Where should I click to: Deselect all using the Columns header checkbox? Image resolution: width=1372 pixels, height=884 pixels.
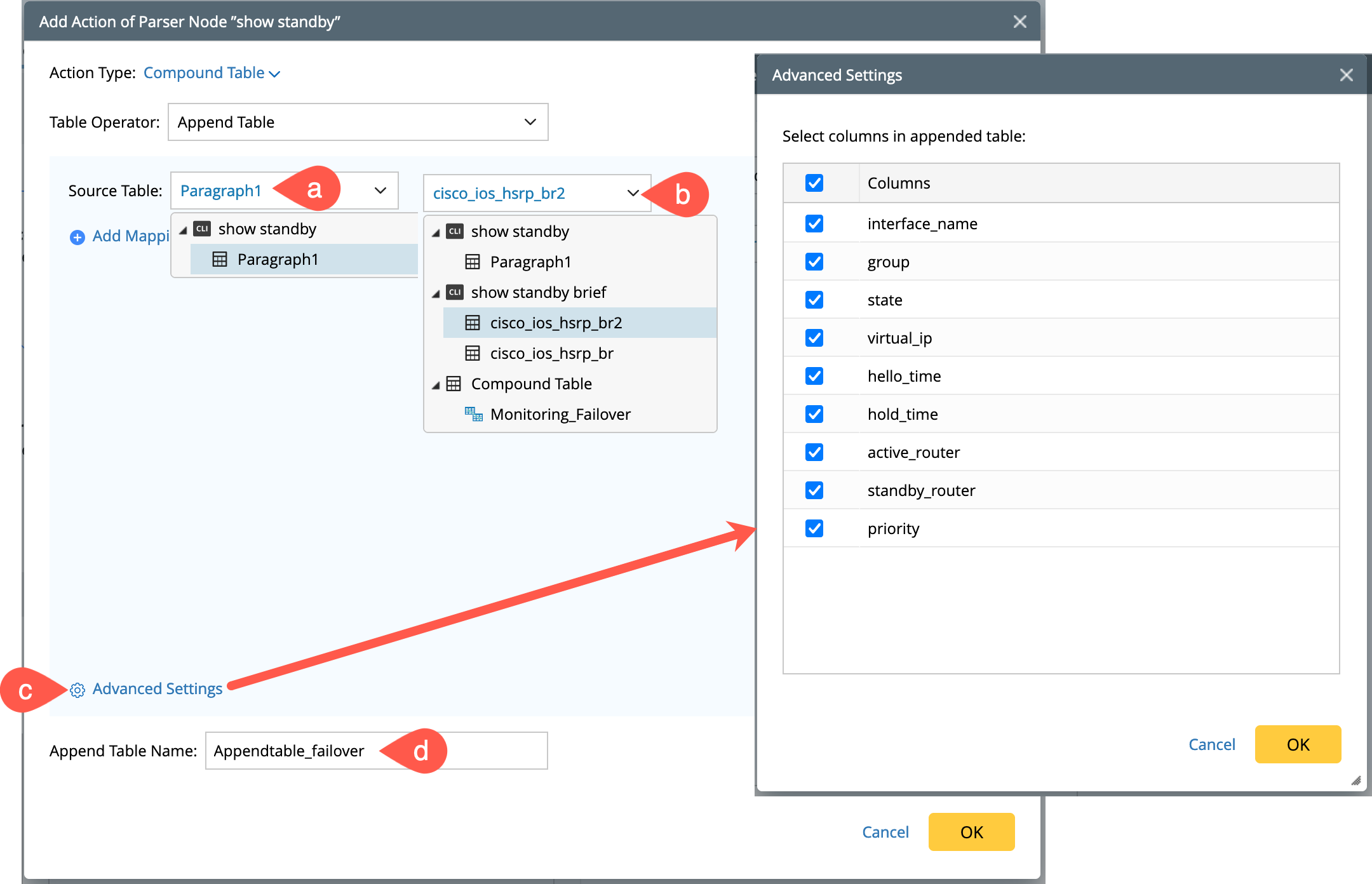pyautogui.click(x=814, y=184)
